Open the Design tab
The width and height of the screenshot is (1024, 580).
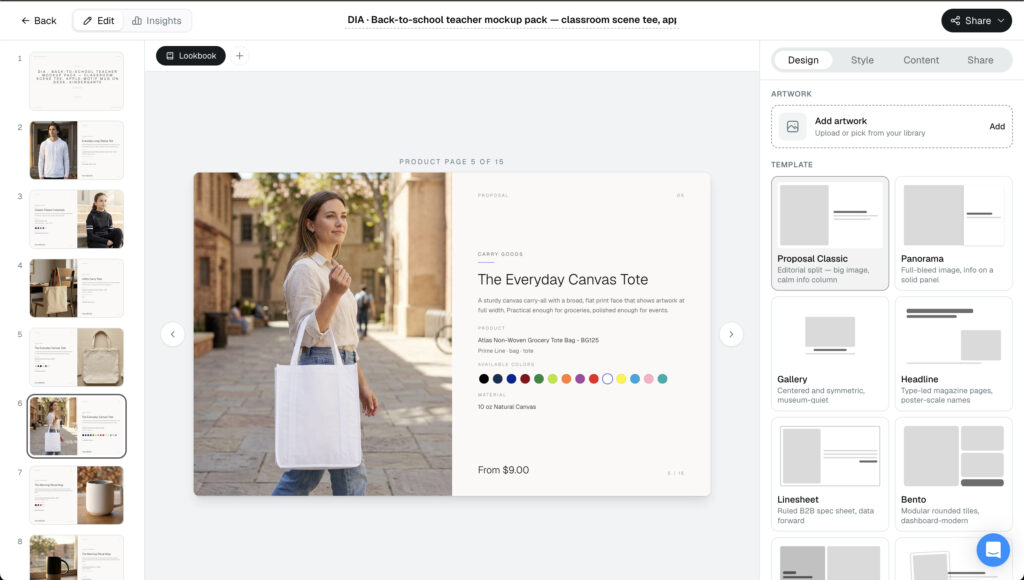803,59
